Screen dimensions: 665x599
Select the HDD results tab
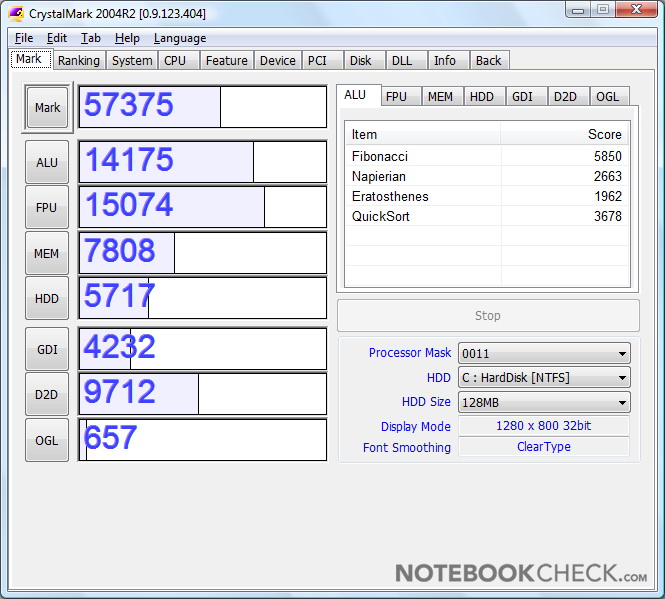click(x=484, y=97)
